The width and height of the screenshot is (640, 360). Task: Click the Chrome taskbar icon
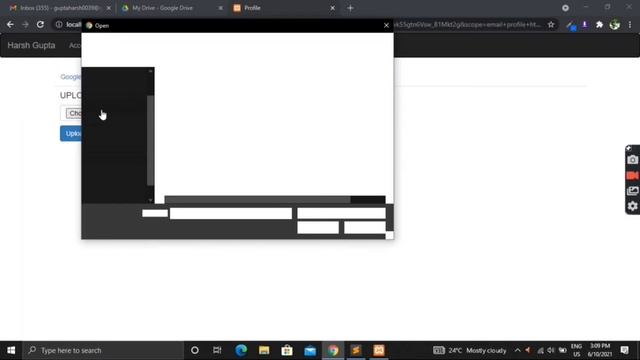pos(333,350)
